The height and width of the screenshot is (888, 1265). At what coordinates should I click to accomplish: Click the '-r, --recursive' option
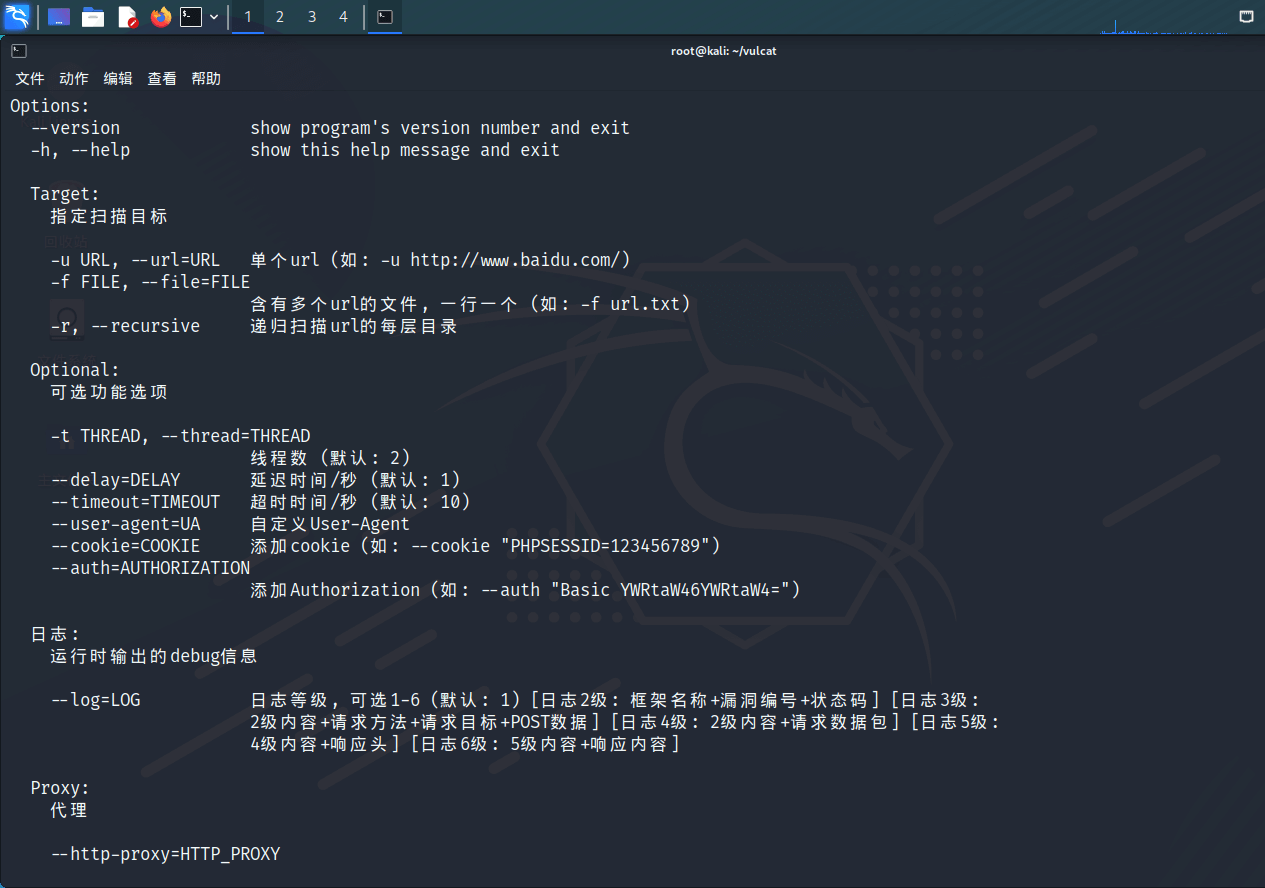point(125,326)
